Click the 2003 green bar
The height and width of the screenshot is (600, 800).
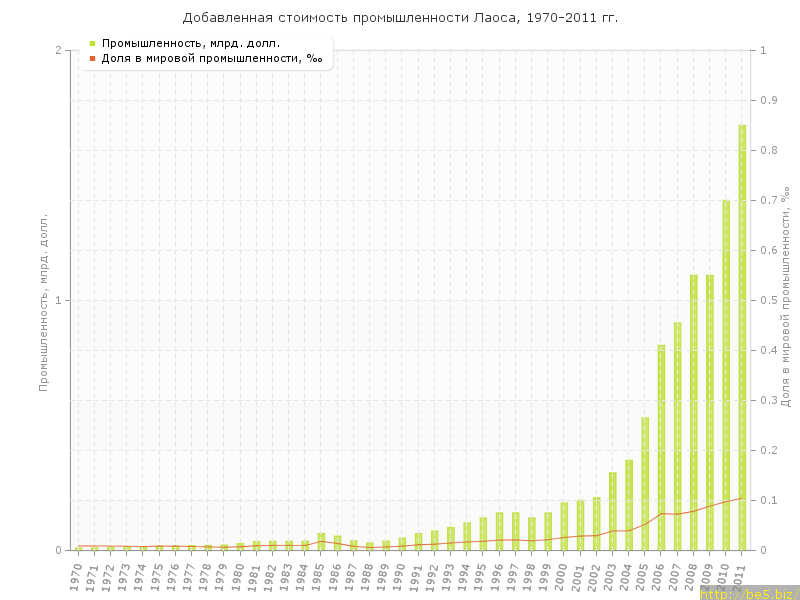[x=613, y=511]
